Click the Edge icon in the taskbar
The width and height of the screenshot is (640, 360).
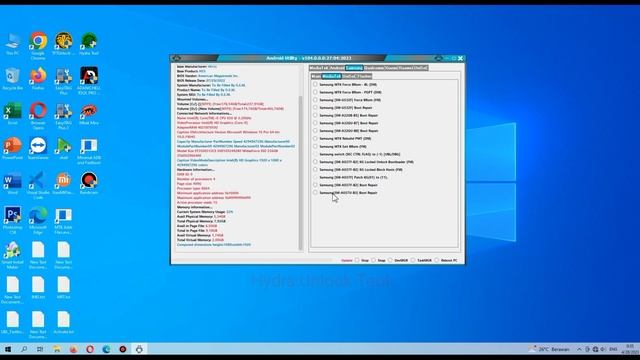tap(106, 349)
